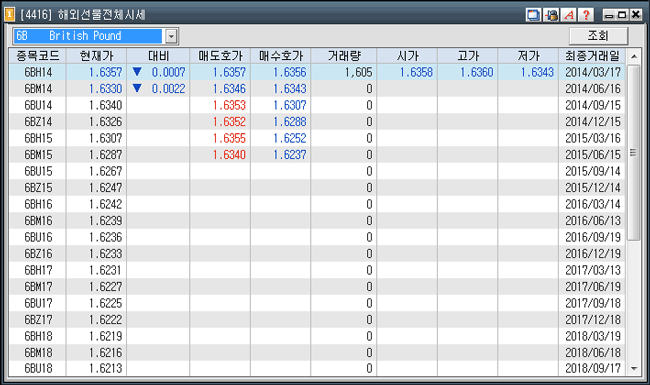This screenshot has width=650, height=385.
Task: Click the screen copy icon in title bar
Action: pos(533,15)
